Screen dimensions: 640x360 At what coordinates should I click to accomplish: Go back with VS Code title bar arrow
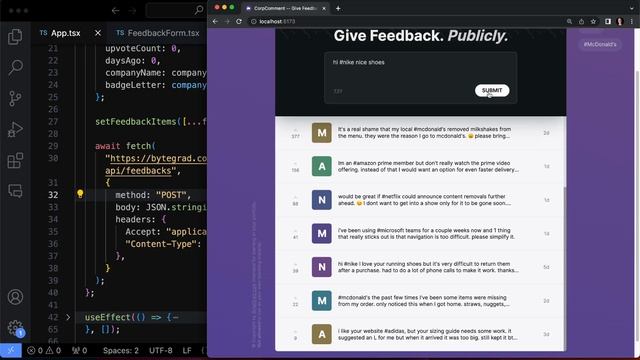(x=116, y=10)
